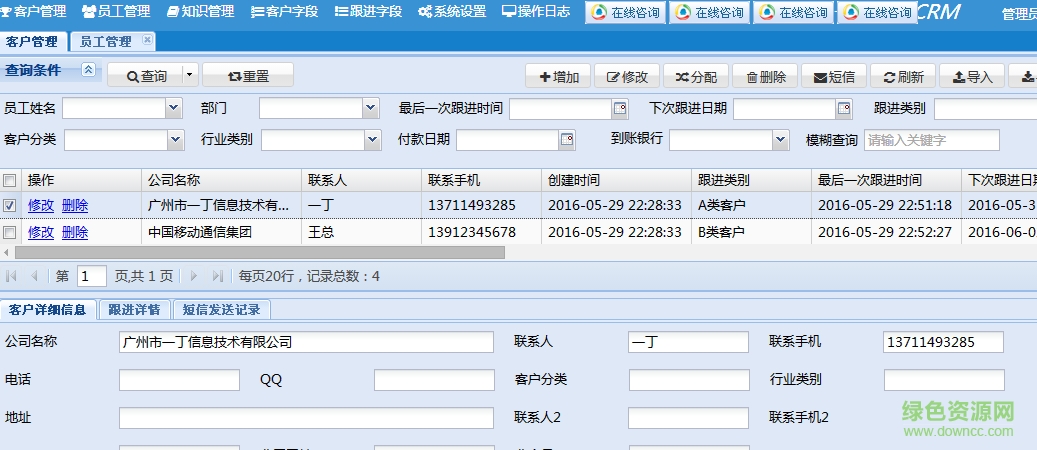1037x450 pixels.
Task: Click the 删除 toolbar button
Action: coord(766,77)
